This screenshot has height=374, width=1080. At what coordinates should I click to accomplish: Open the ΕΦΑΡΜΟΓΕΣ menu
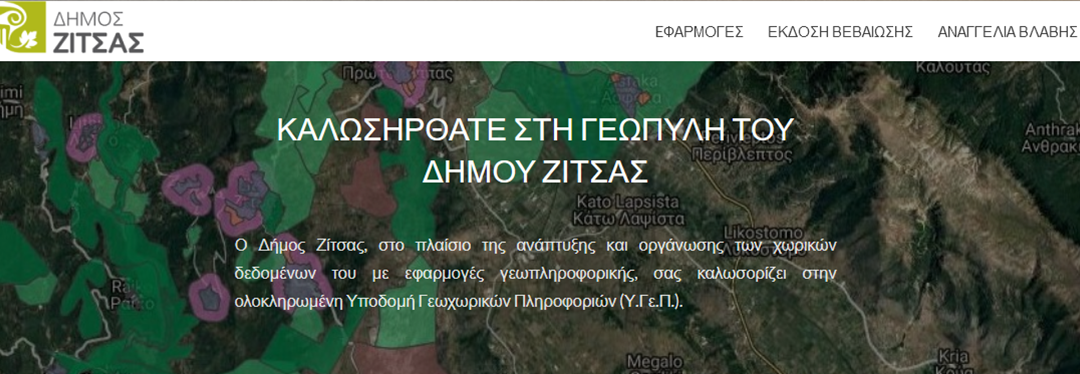tap(699, 32)
